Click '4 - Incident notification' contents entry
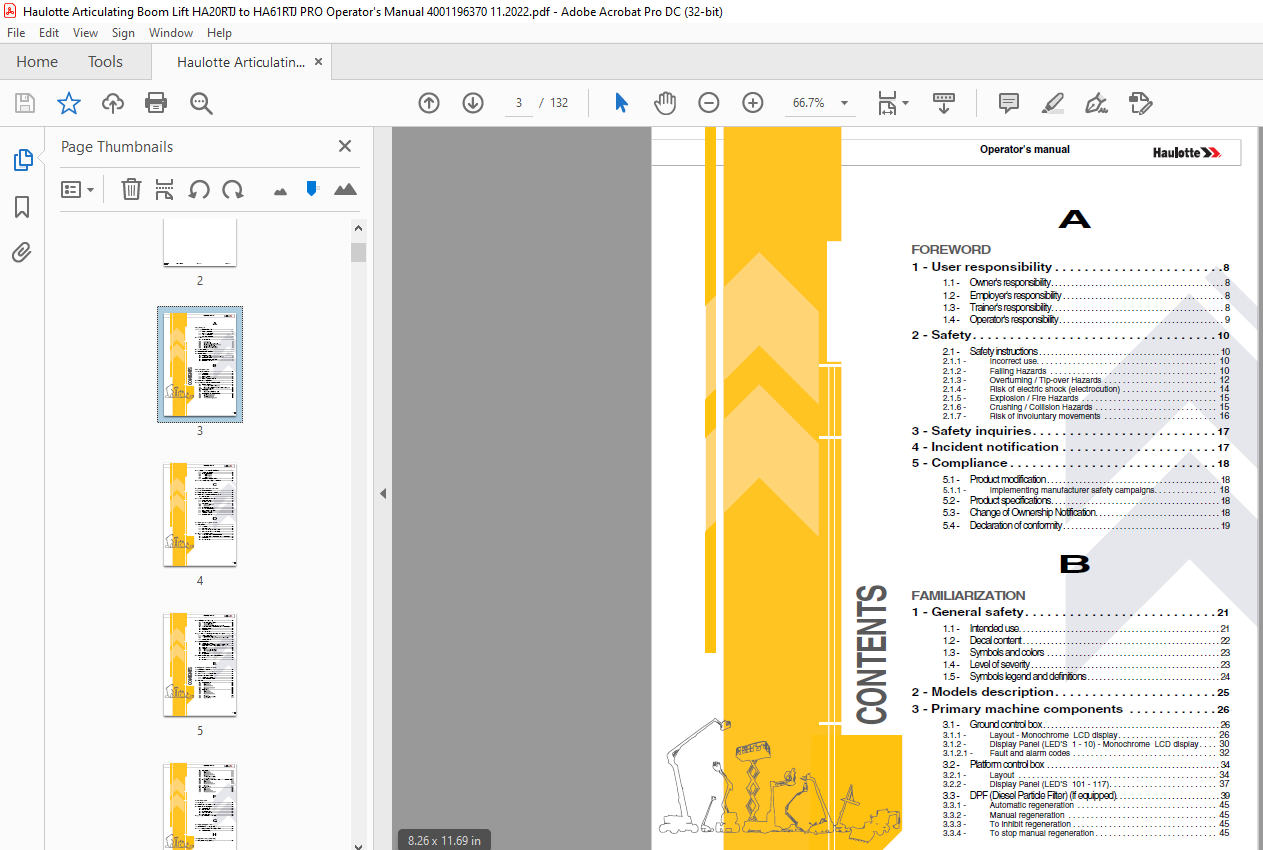Viewport: 1263px width, 850px height. click(1070, 447)
